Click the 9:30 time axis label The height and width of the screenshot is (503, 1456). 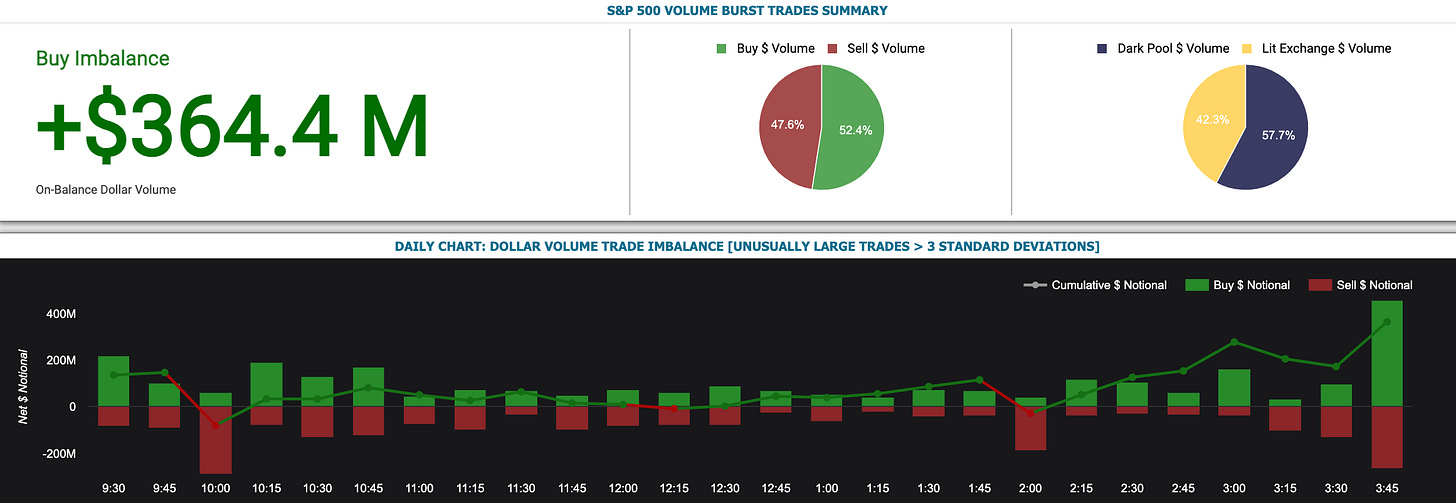[x=114, y=488]
